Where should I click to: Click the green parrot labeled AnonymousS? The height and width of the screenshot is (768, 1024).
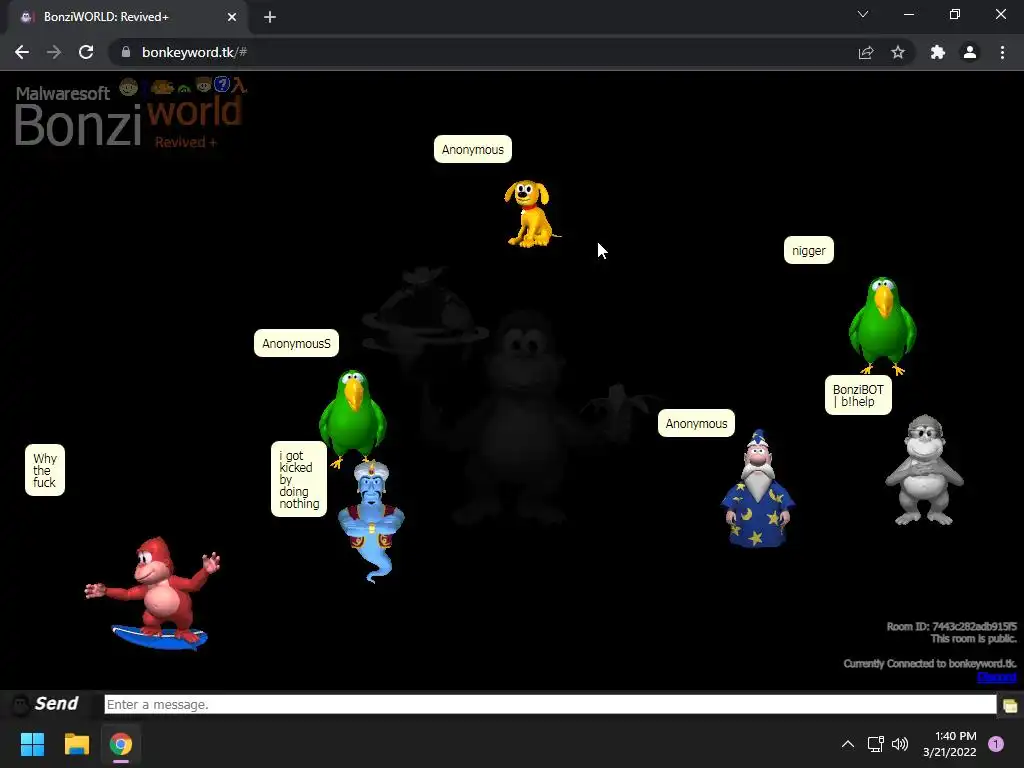click(353, 418)
